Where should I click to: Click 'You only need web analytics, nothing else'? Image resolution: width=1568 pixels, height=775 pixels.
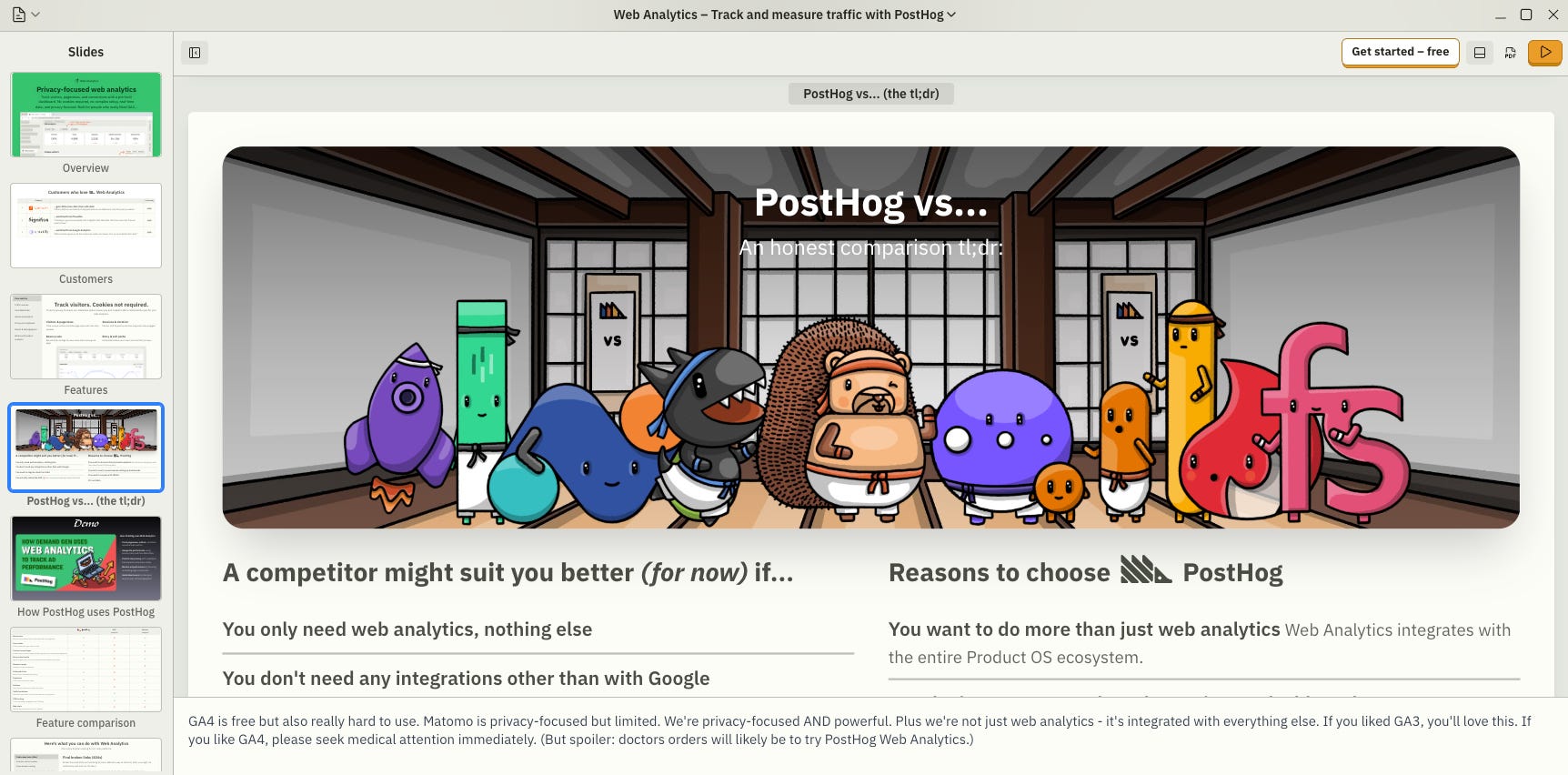pos(407,629)
